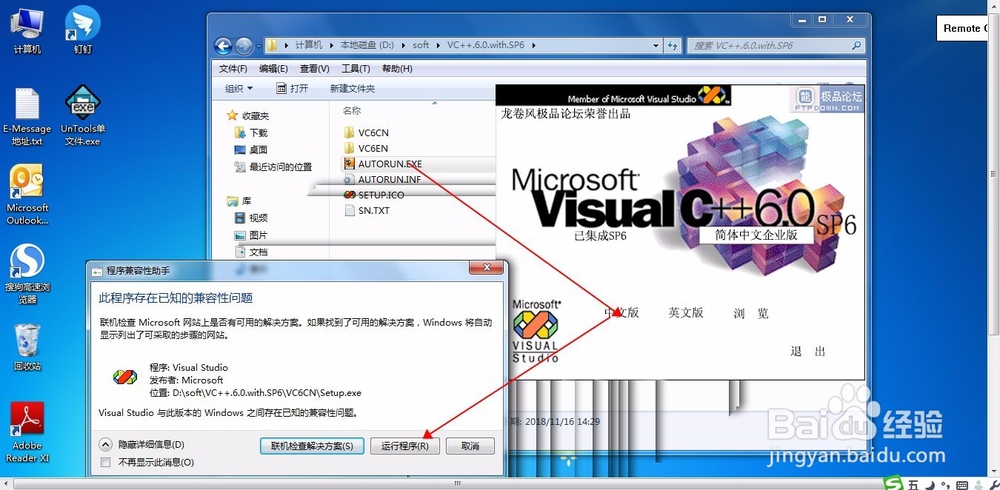
Task: Open the recent pages dropdown beside navigation arrows
Action: coord(259,46)
